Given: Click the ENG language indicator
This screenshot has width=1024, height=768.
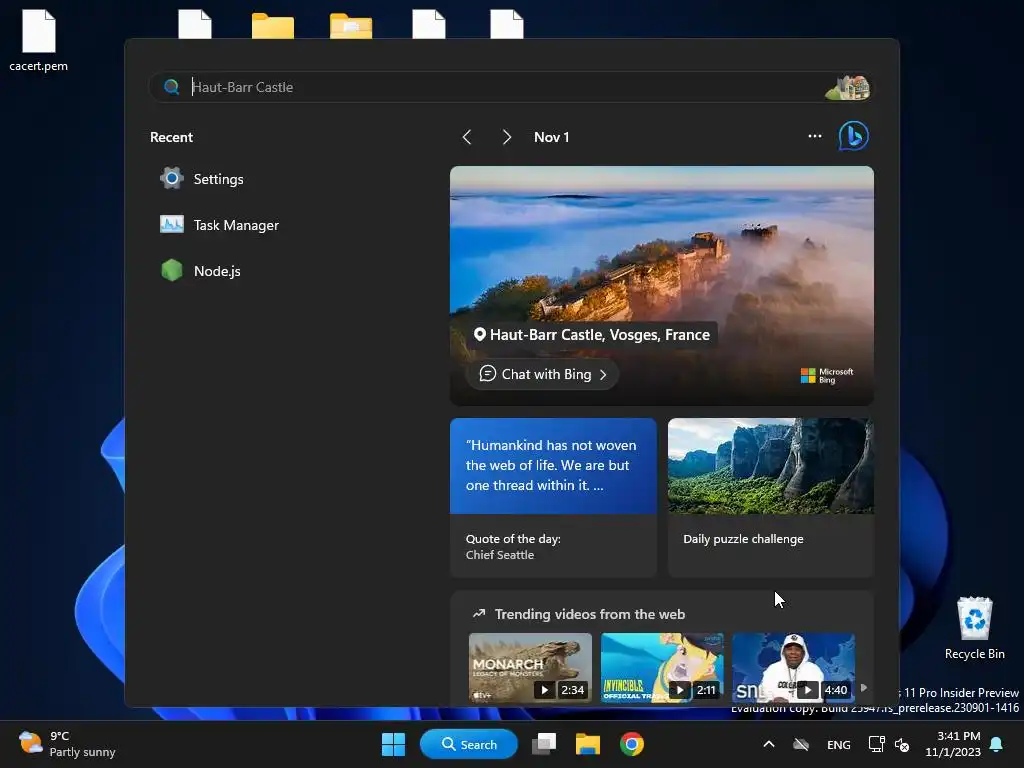Looking at the screenshot, I should click(x=839, y=745).
